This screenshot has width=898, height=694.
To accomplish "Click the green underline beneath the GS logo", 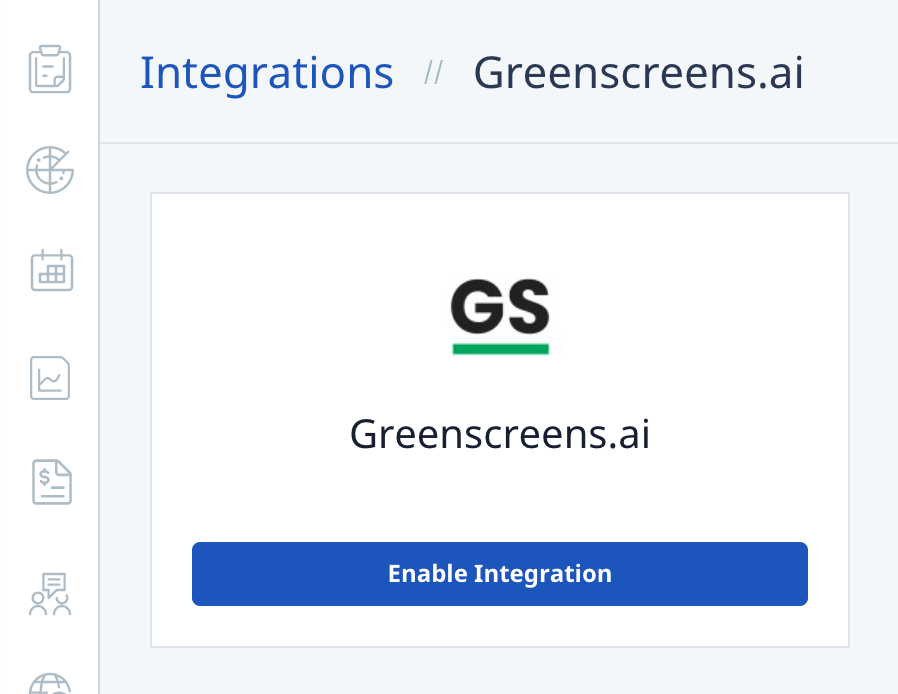I will 500,348.
